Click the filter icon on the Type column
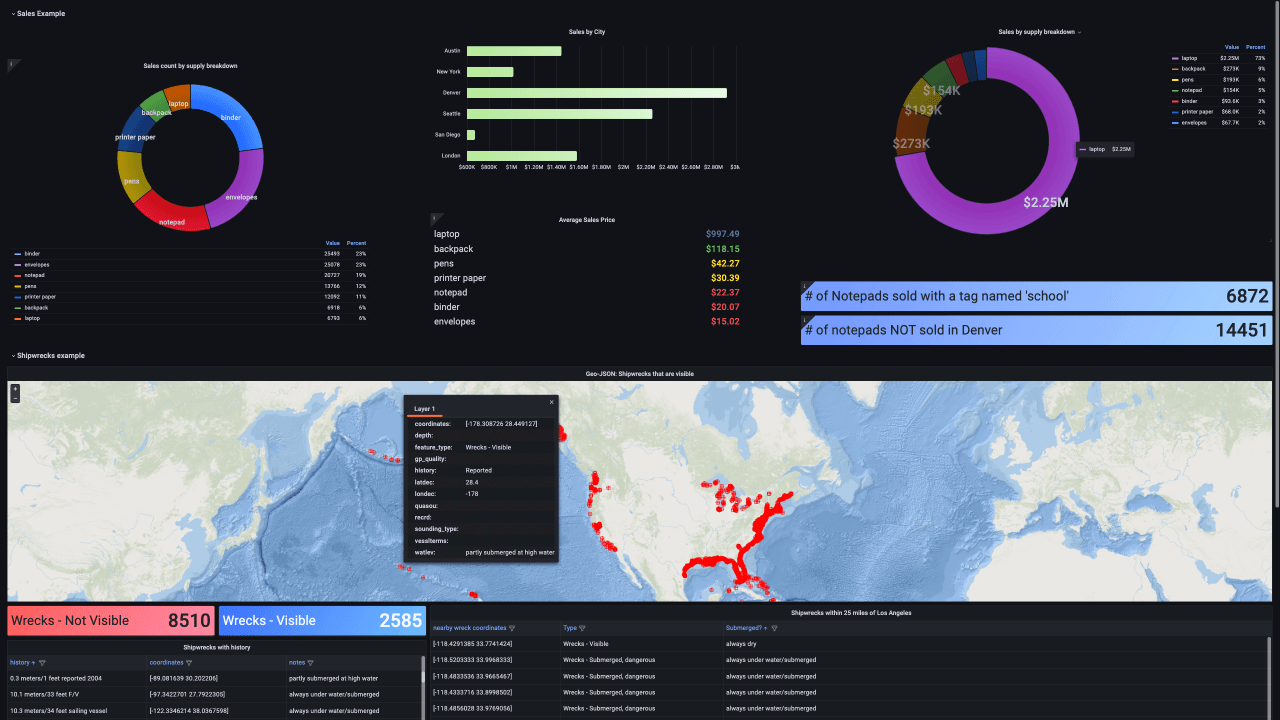Viewport: 1280px width, 720px height. tap(583, 626)
